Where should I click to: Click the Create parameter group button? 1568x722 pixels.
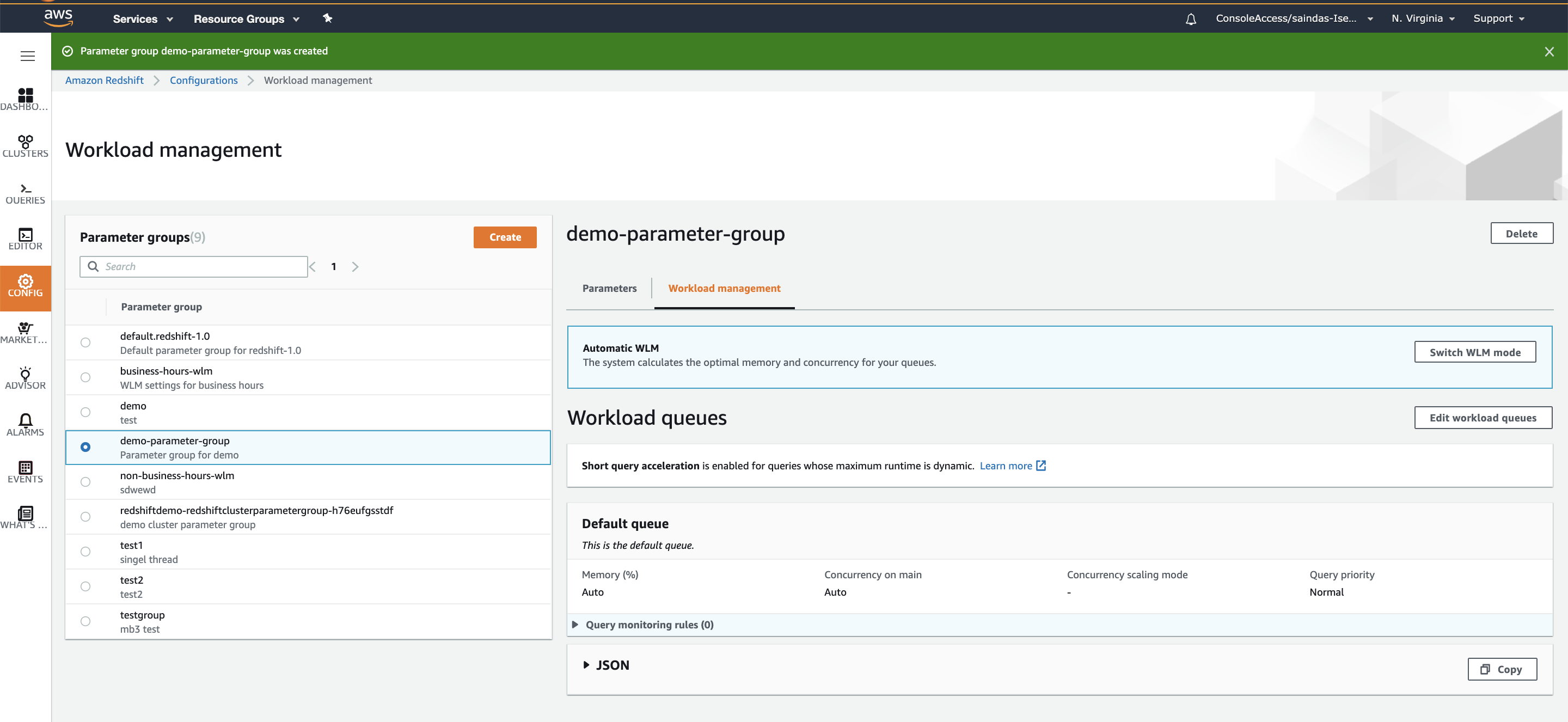click(505, 237)
